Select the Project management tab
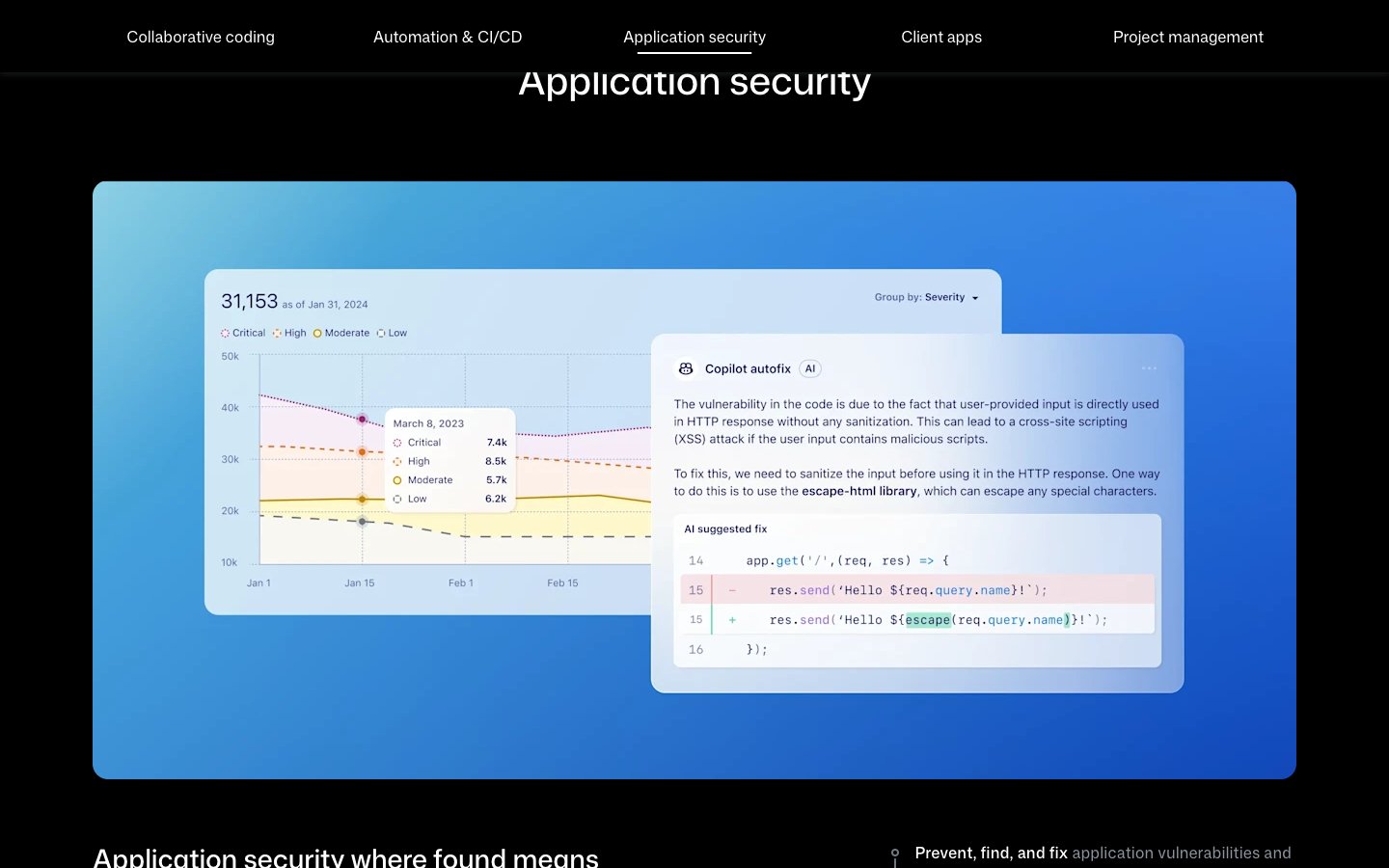The width and height of the screenshot is (1389, 868). pos(1187,37)
